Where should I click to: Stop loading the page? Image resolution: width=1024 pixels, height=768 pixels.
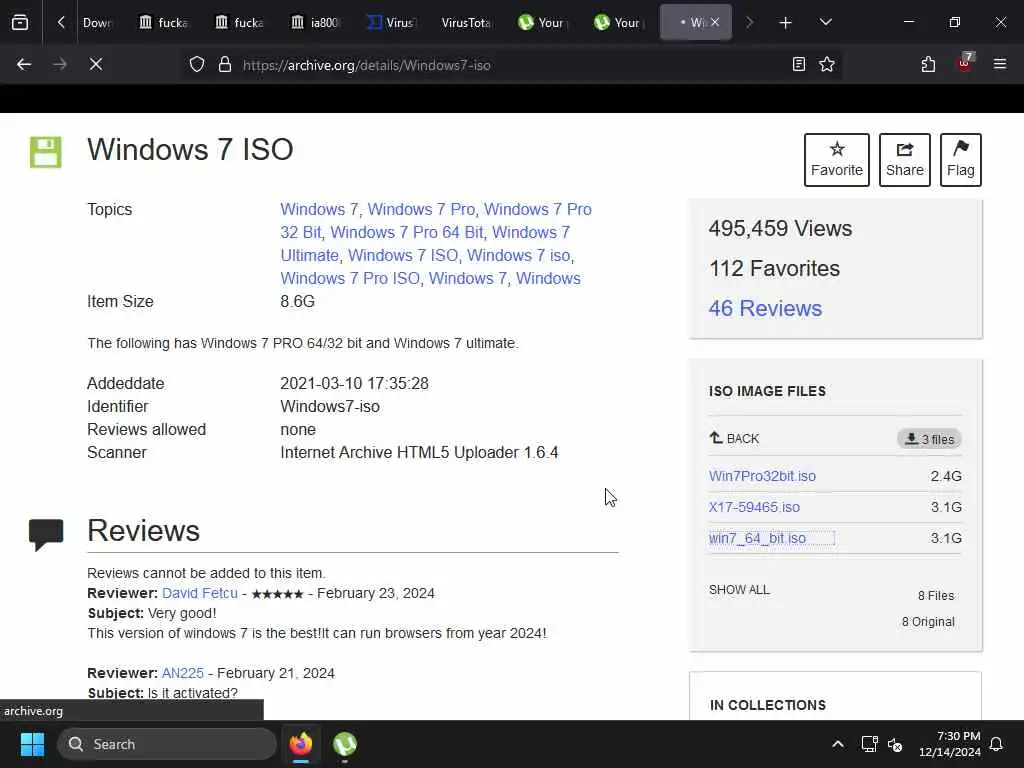point(96,64)
